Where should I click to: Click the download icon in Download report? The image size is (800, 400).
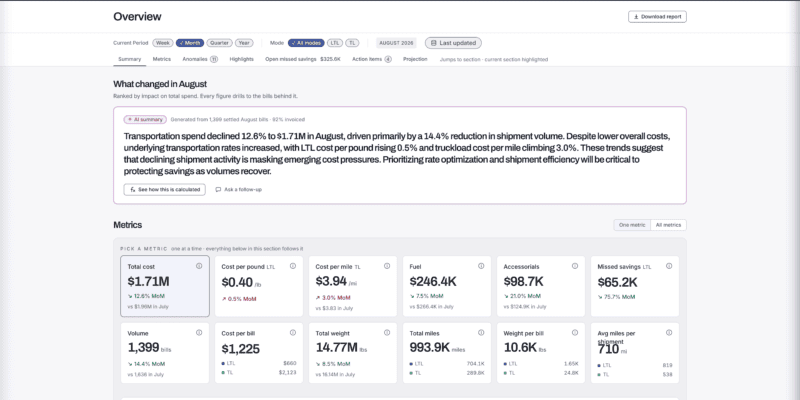point(636,17)
